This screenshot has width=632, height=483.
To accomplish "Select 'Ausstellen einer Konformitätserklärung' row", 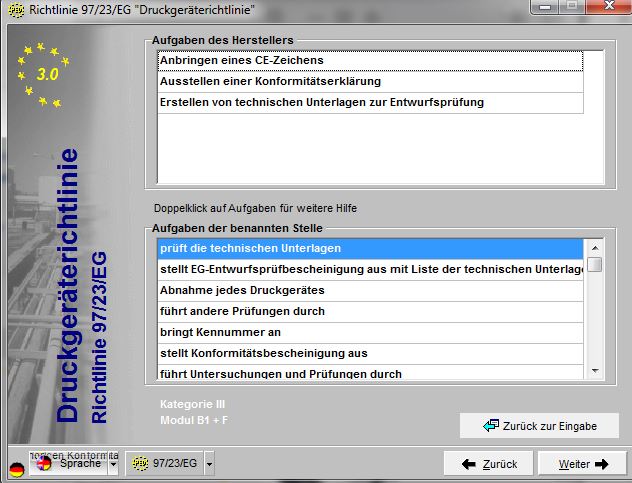I will pos(370,82).
